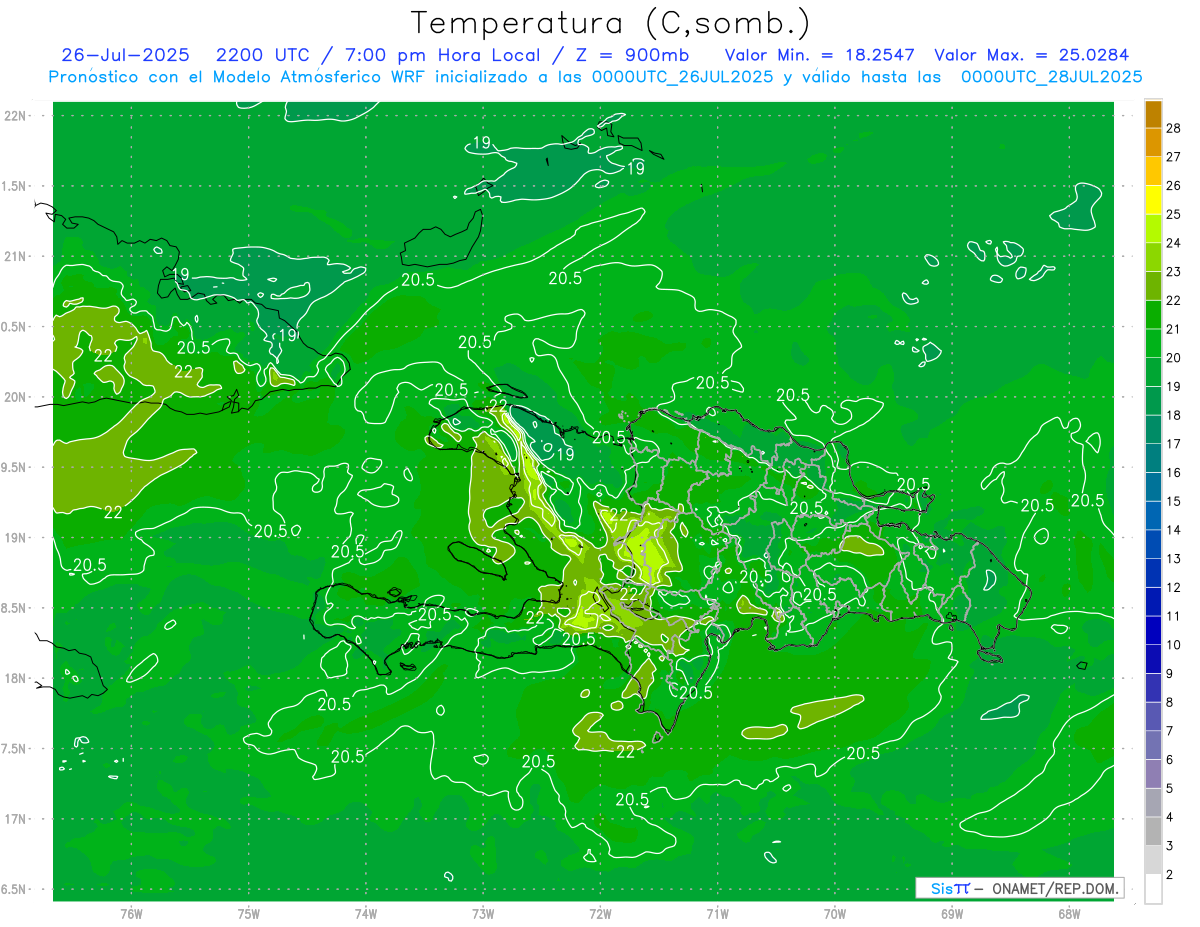This screenshot has width=1200, height=927.
Task: Click the olive-green swatch between 22 and 23
Action: pos(1153,286)
